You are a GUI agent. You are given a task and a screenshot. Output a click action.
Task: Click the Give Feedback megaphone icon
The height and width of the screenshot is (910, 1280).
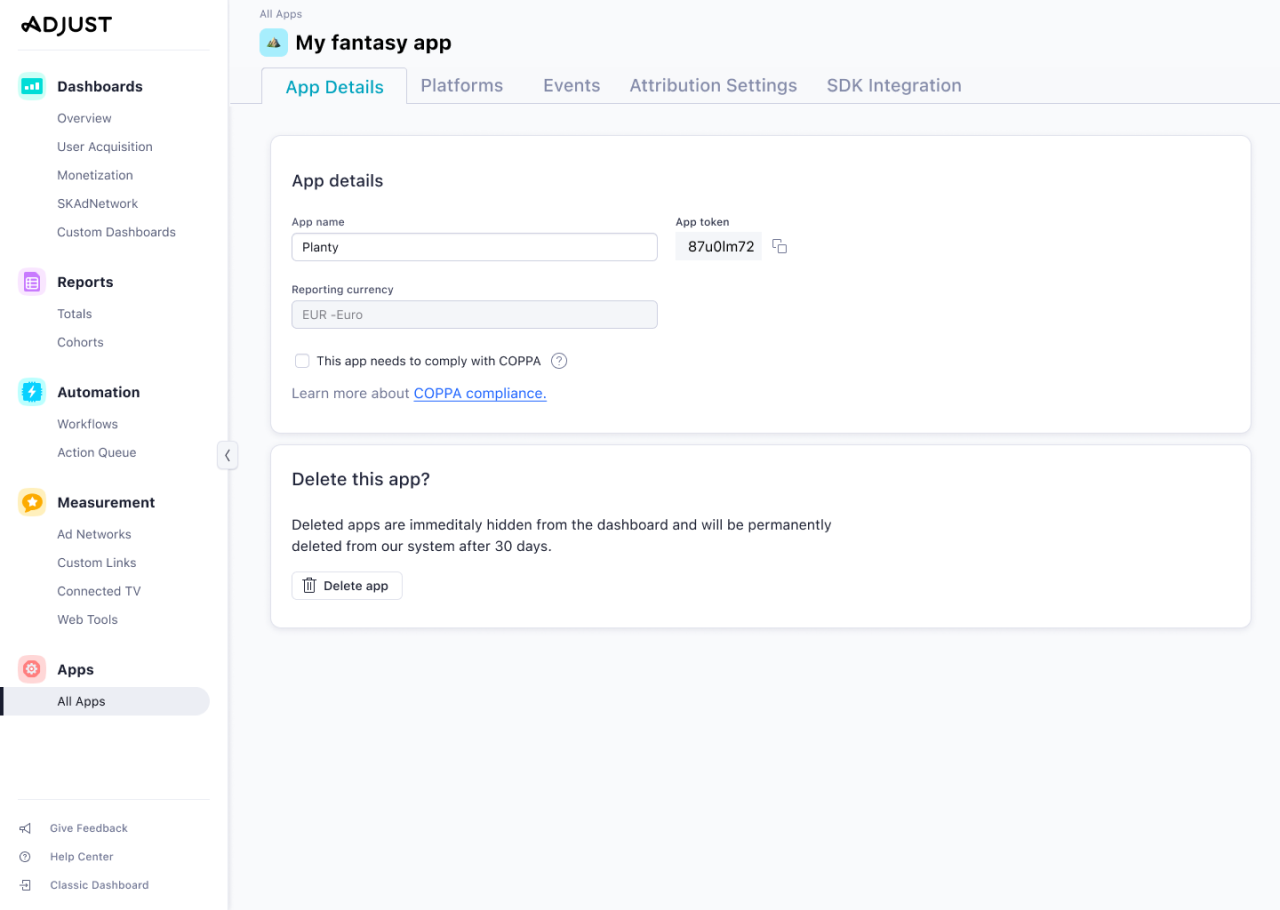click(23, 828)
